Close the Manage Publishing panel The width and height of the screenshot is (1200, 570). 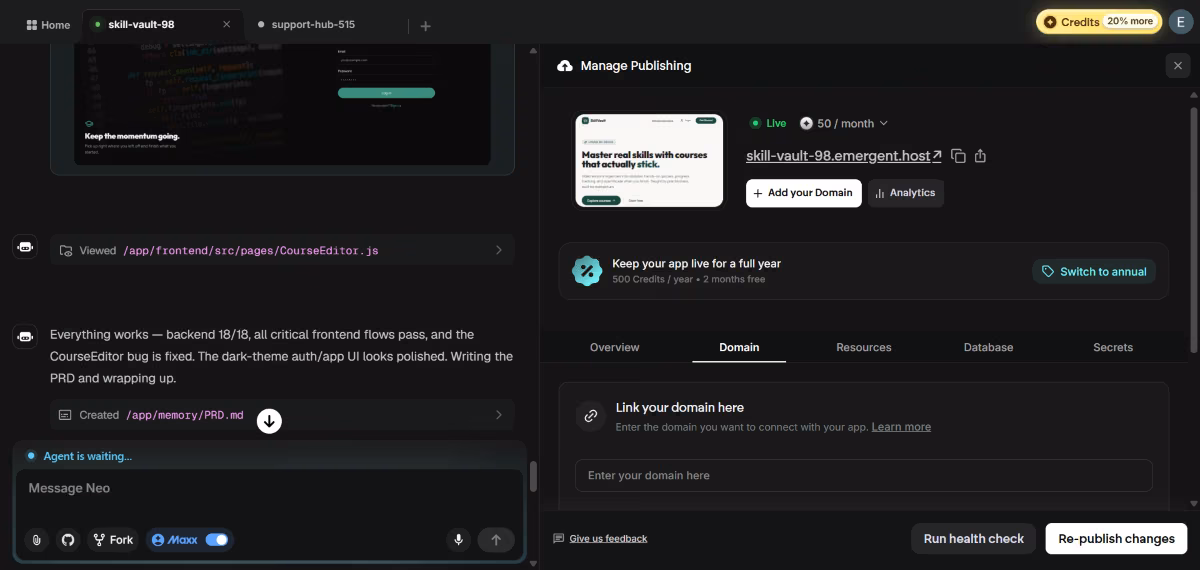pyautogui.click(x=1177, y=66)
